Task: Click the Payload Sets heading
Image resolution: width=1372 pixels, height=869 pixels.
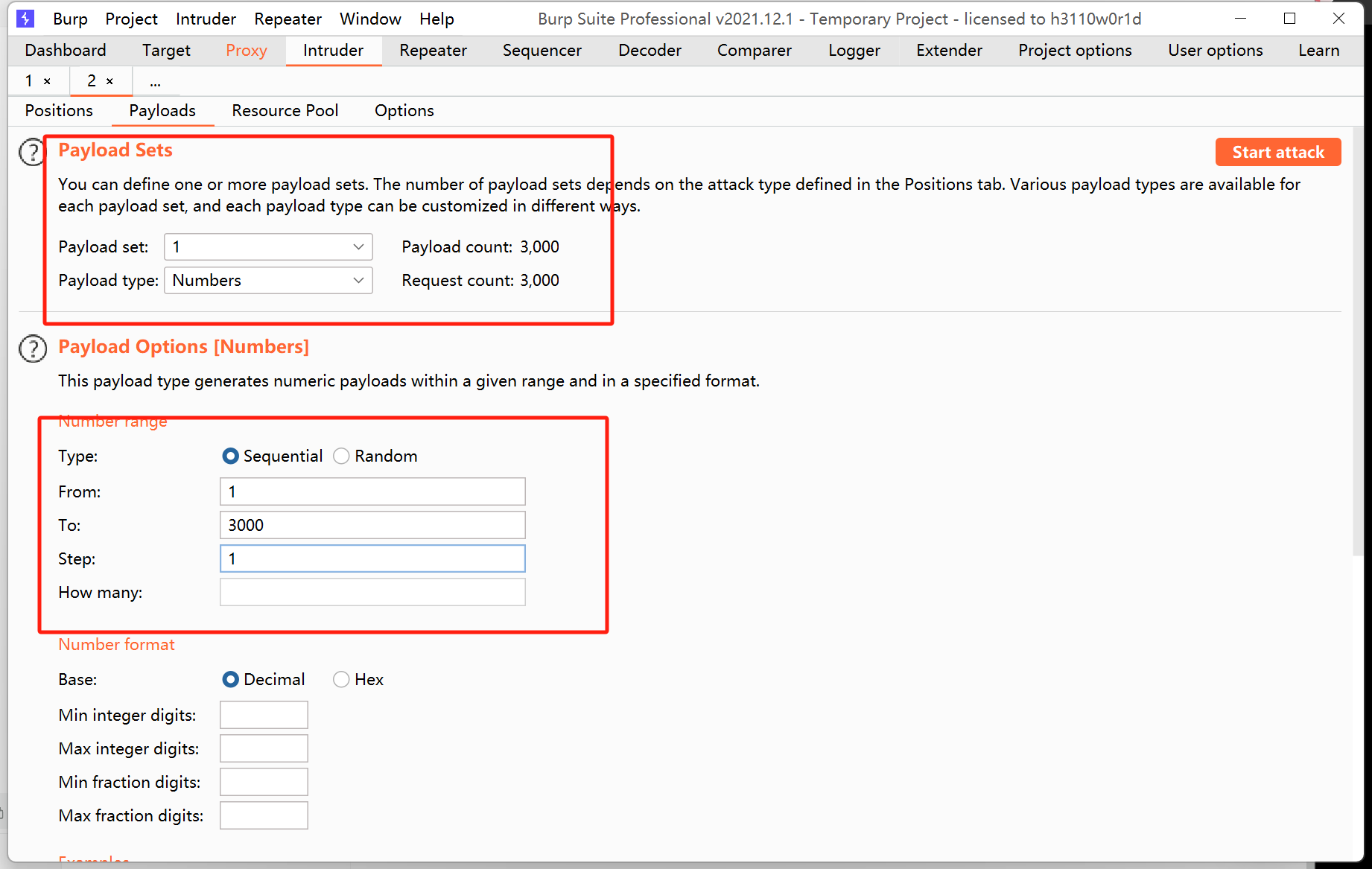Action: (115, 150)
